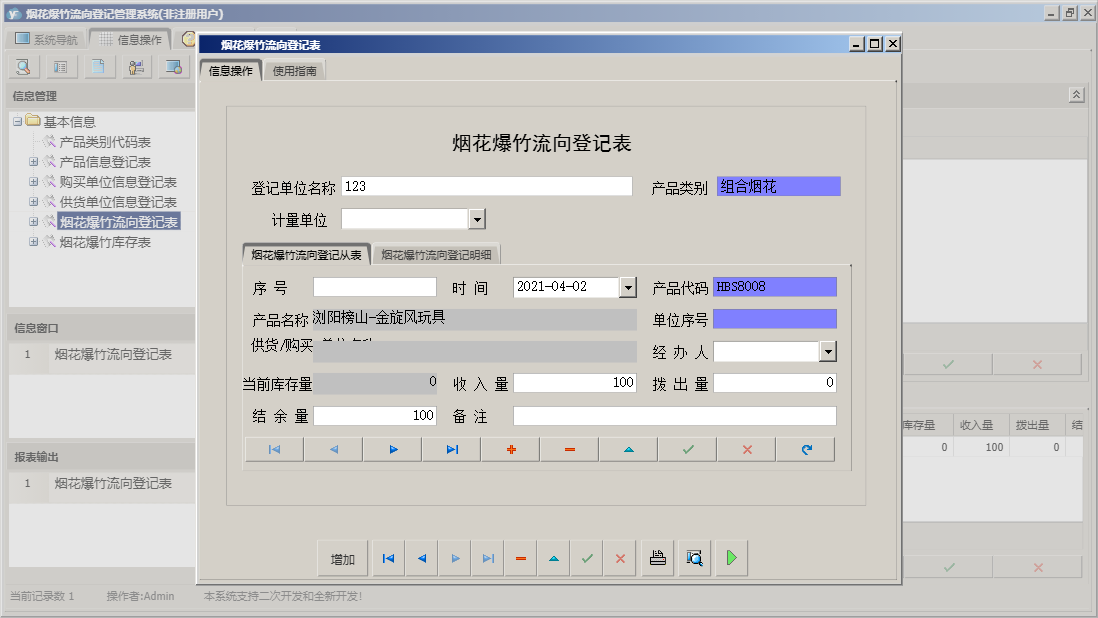The height and width of the screenshot is (618, 1098).
Task: Post sub-record with green checkmark in inner navigator
Action: point(688,449)
